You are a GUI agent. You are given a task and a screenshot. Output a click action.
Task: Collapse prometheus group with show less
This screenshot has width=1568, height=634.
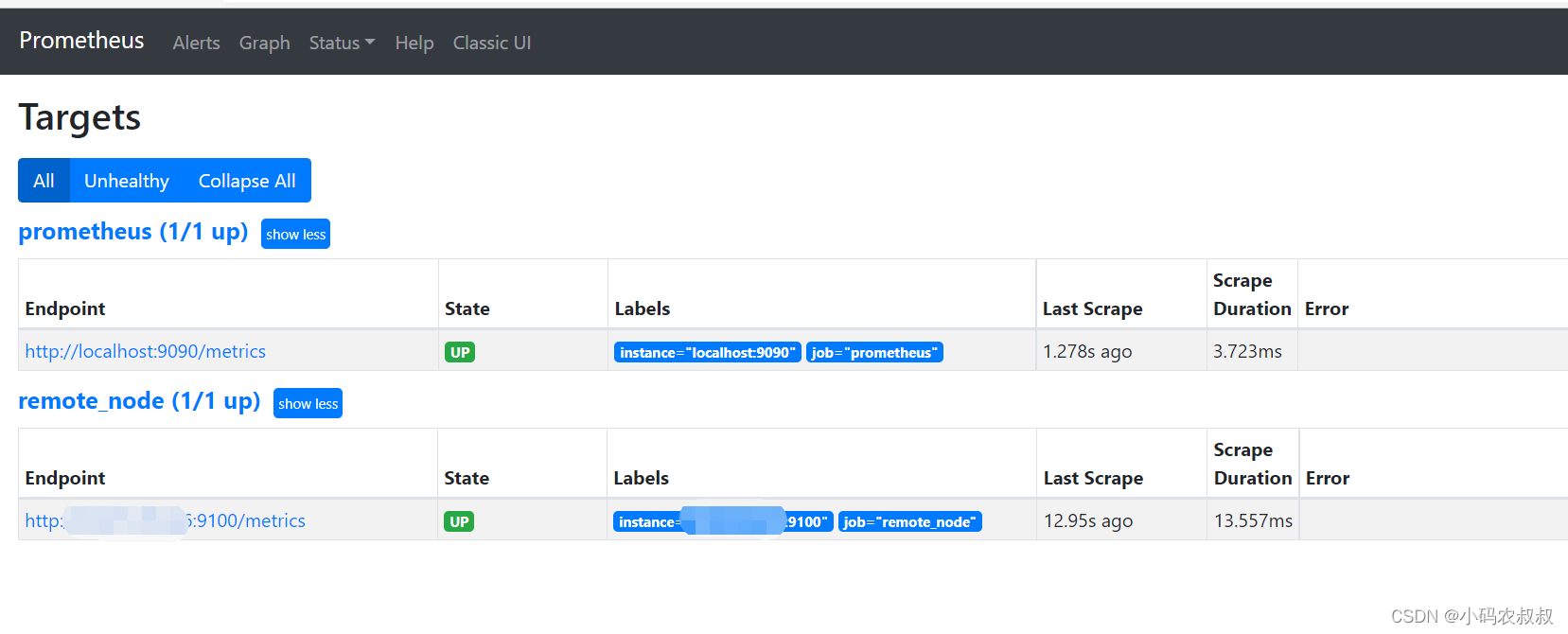pyautogui.click(x=295, y=235)
